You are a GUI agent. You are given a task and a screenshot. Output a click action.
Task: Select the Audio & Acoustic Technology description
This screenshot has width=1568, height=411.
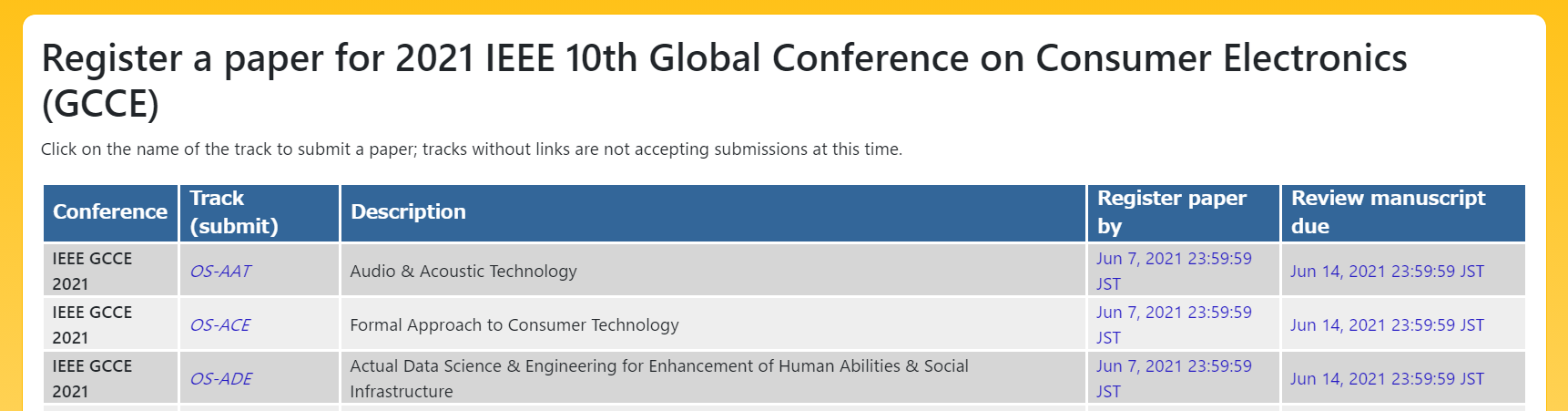tap(463, 271)
